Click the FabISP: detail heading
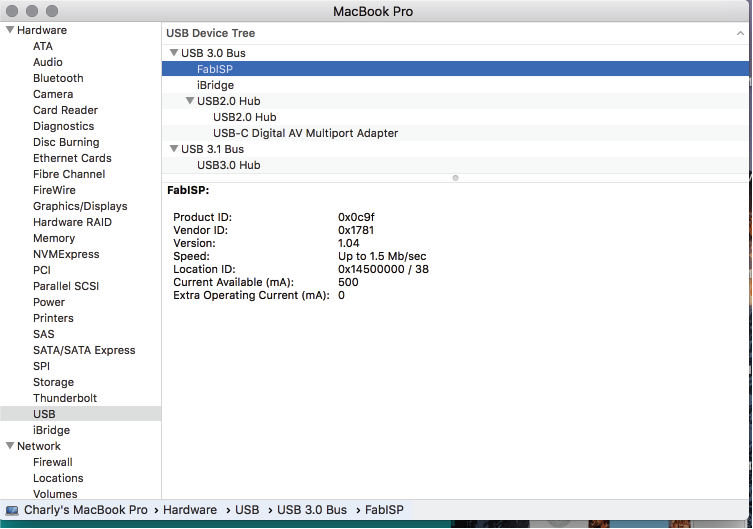The width and height of the screenshot is (753, 529). point(188,190)
